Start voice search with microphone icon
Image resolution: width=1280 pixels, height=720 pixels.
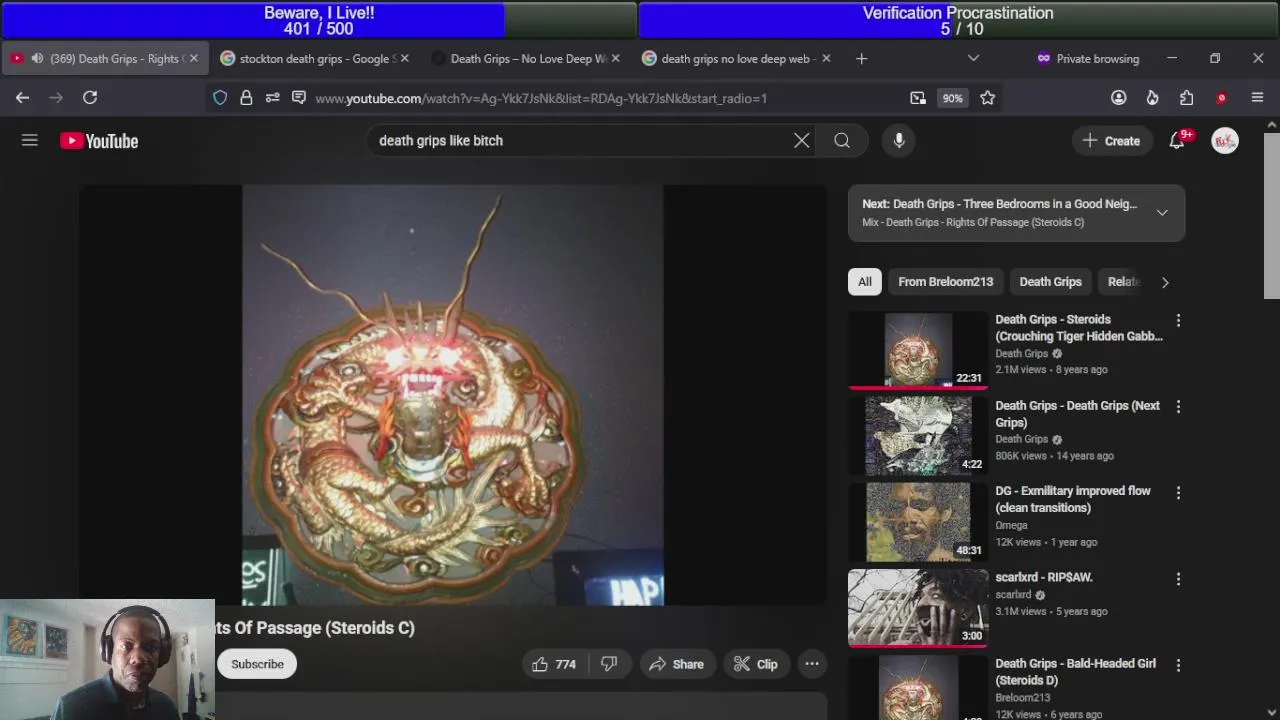(x=899, y=141)
